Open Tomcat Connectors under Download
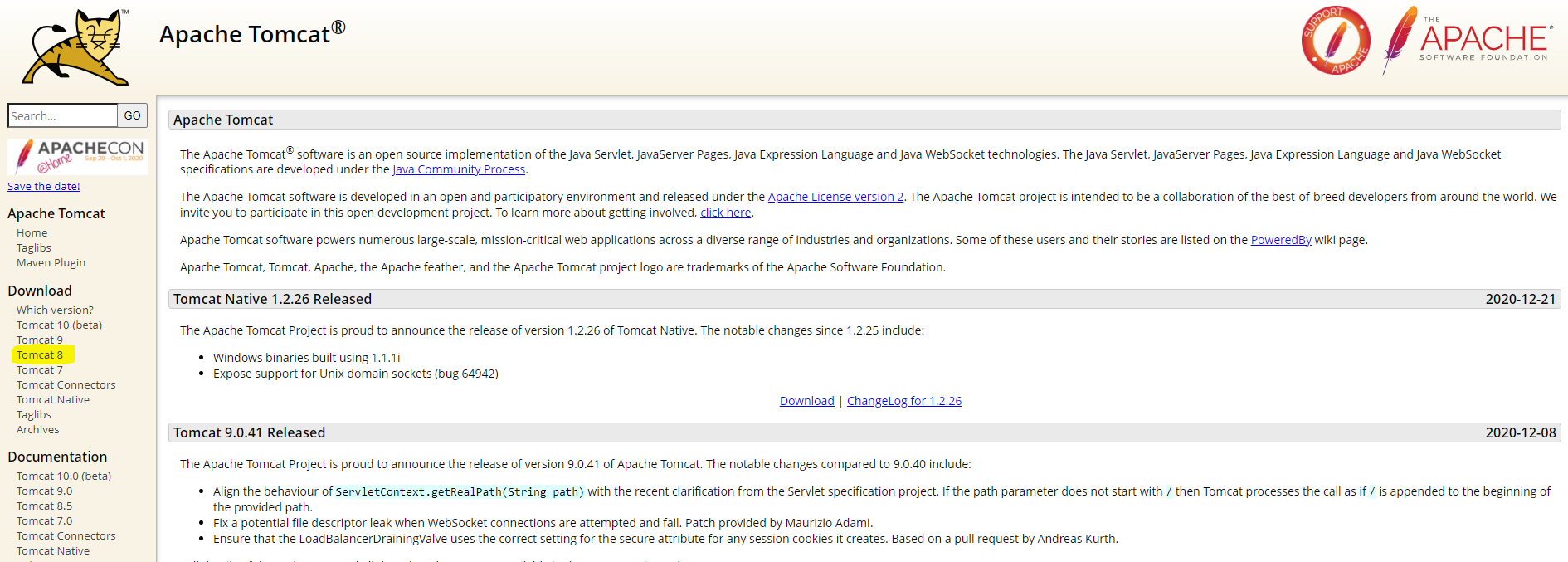1568x562 pixels. click(66, 385)
